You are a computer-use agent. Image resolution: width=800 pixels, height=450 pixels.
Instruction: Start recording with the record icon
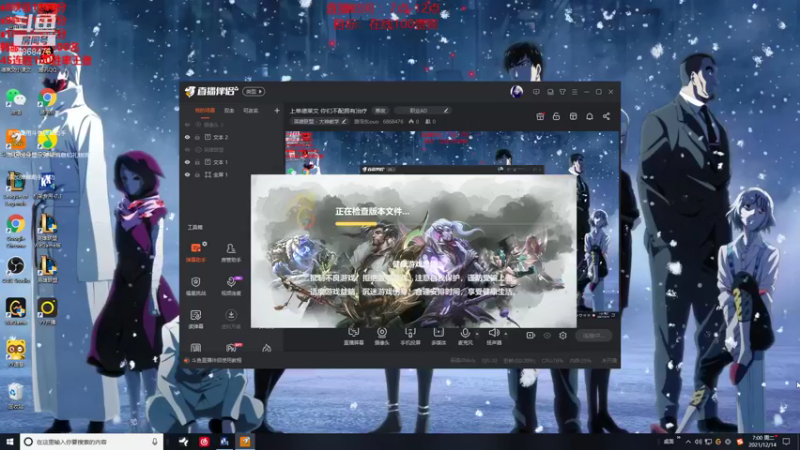(531, 335)
